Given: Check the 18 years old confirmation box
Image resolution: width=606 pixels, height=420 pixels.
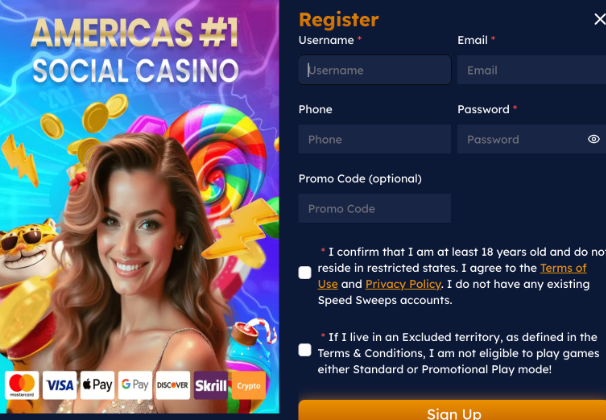Looking at the screenshot, I should (305, 272).
